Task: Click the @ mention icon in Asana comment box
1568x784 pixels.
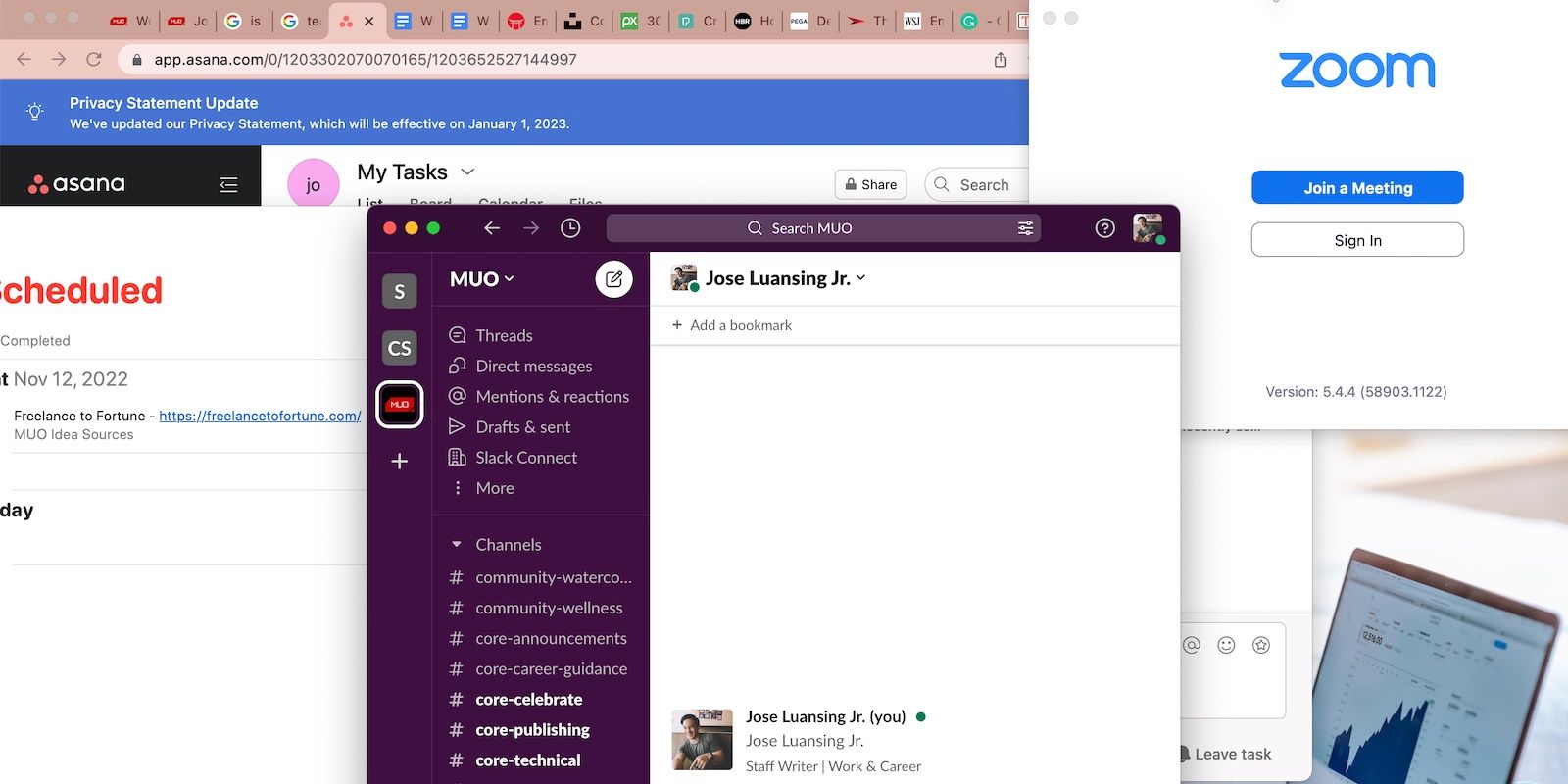Action: (1192, 645)
